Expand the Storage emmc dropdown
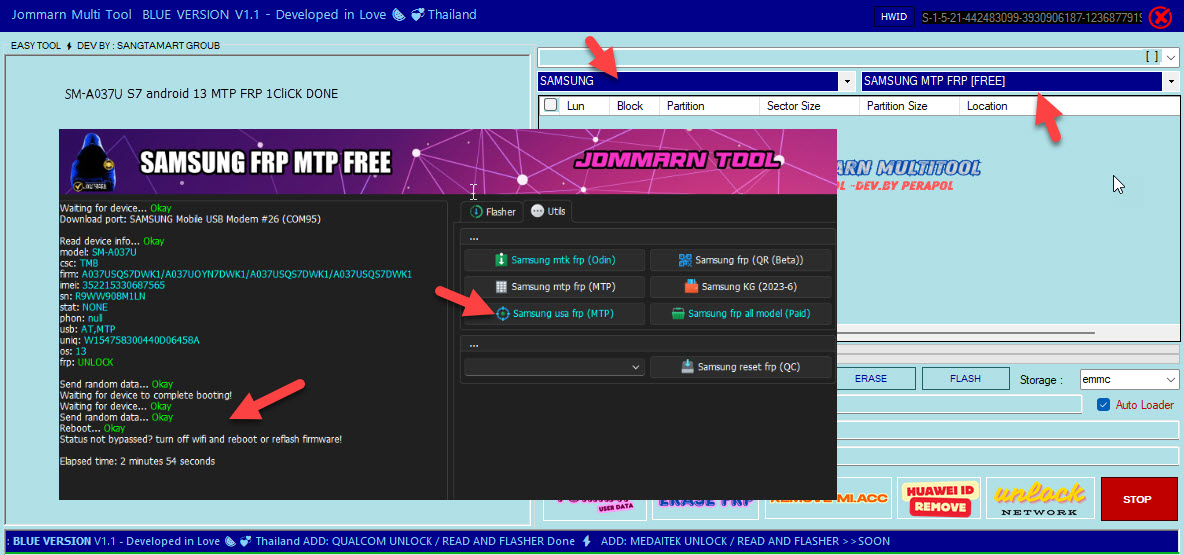Viewport: 1184px width, 555px height. (x=1170, y=379)
